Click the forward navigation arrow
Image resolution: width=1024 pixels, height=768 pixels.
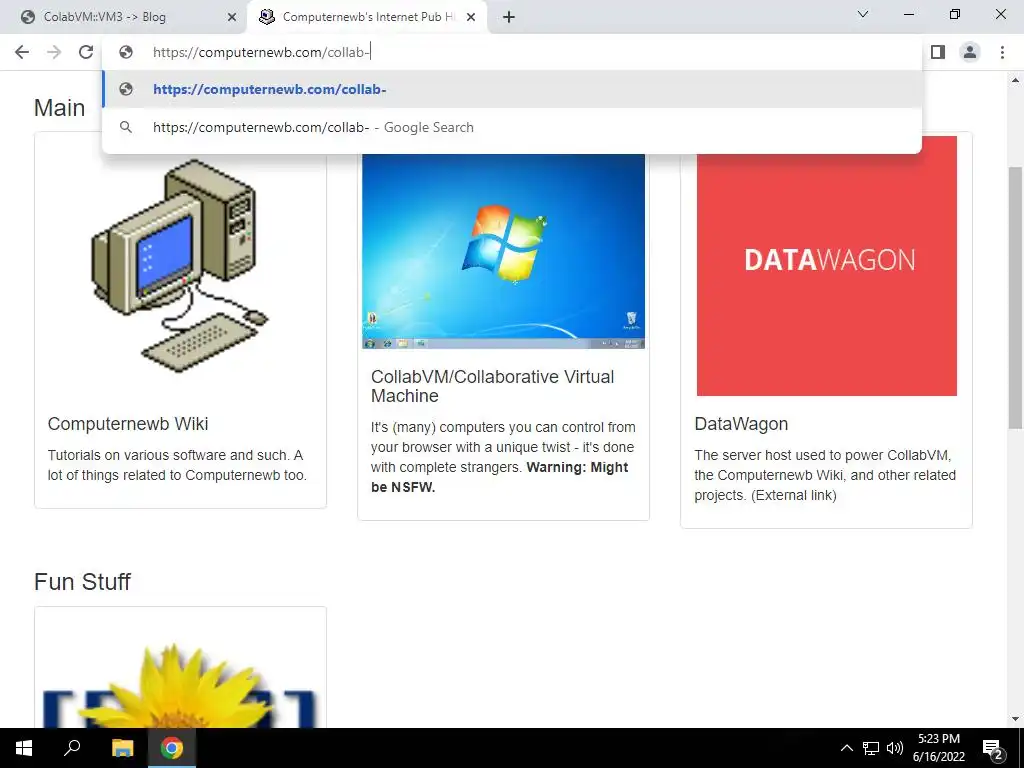tap(54, 52)
